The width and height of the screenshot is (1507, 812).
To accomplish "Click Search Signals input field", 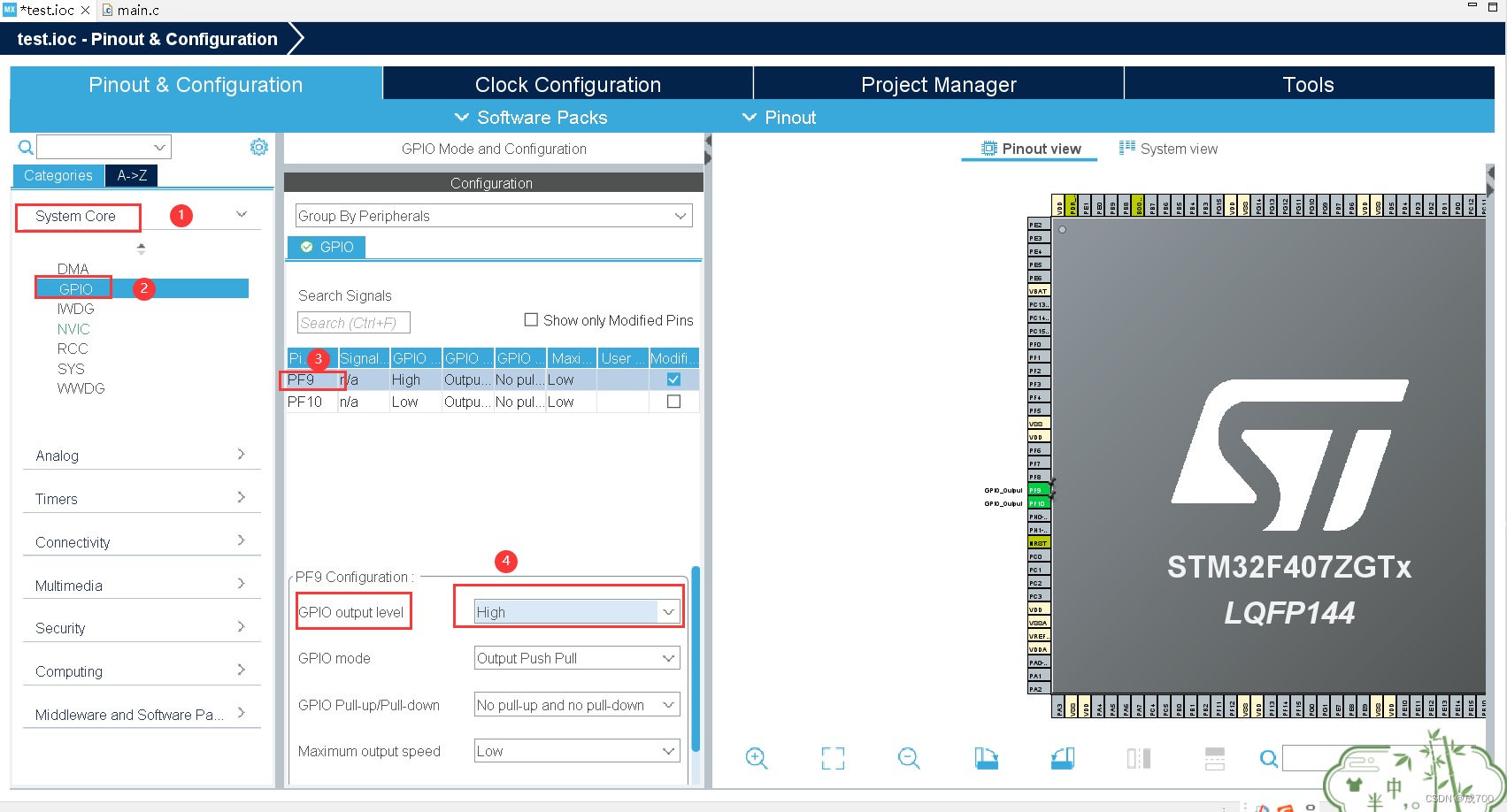I will (354, 323).
